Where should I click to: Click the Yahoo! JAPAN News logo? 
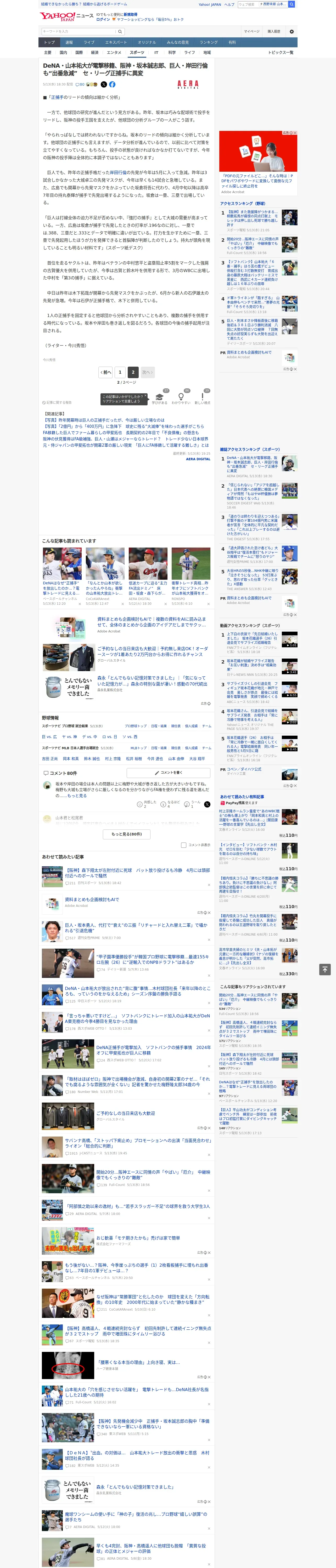pyautogui.click(x=66, y=16)
